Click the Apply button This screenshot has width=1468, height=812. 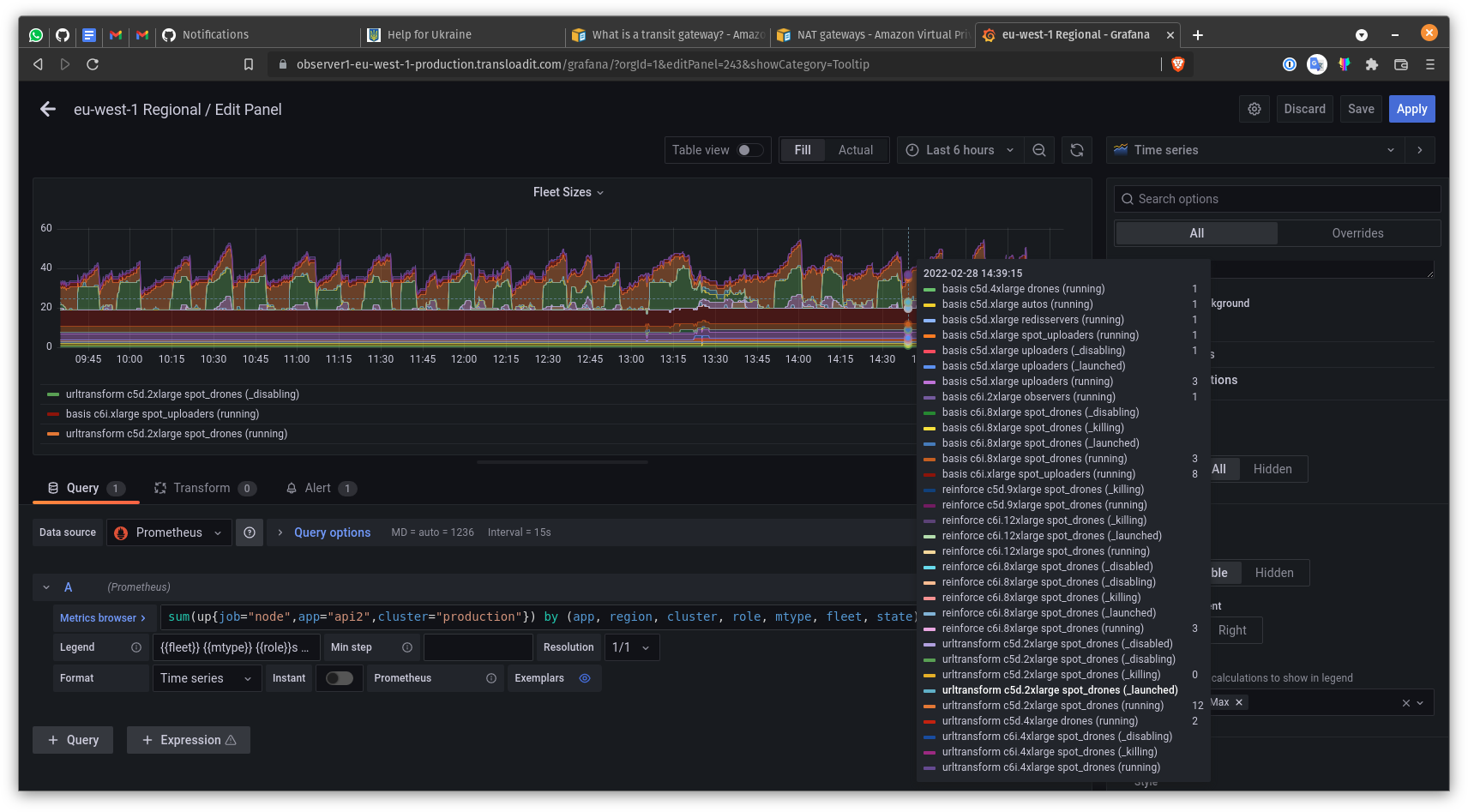[x=1411, y=109]
